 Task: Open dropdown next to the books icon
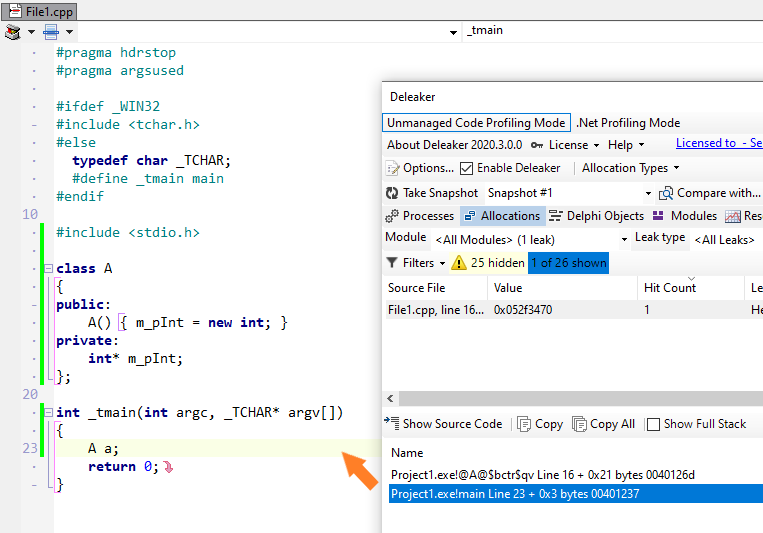pos(31,32)
